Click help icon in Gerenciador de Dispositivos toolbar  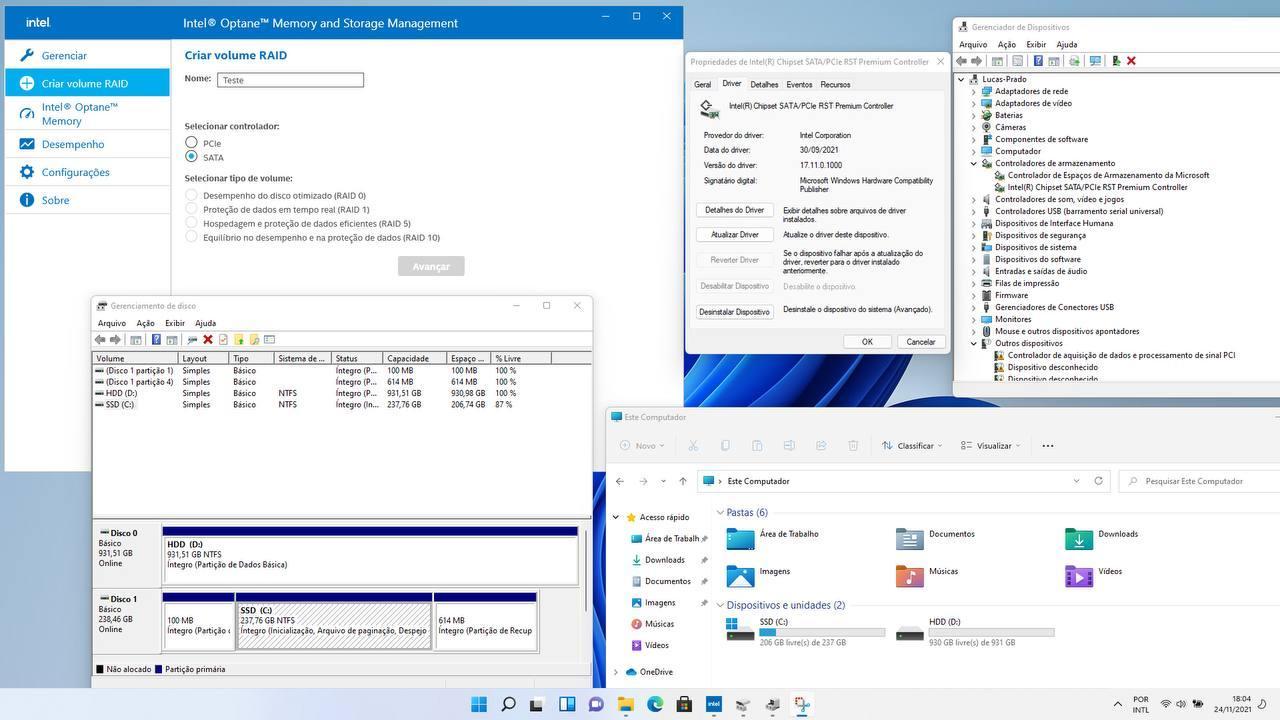click(1037, 61)
